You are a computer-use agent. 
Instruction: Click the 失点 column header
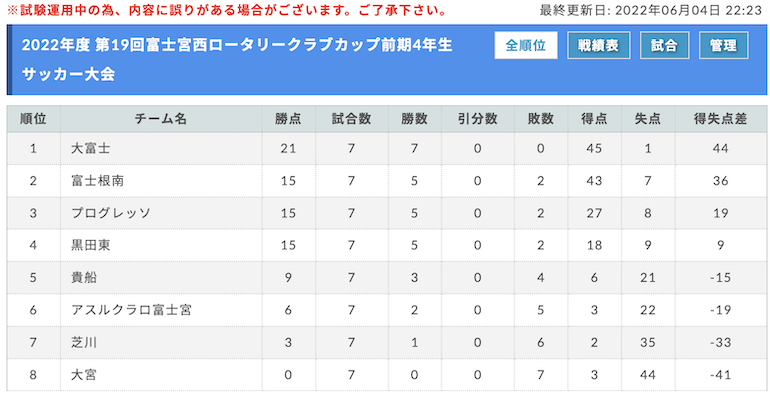pyautogui.click(x=648, y=119)
